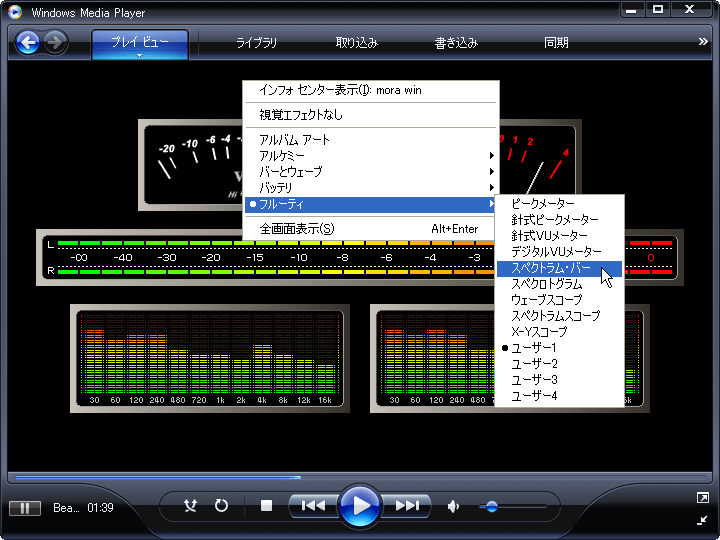Expand the バーとウェーブ submenu
This screenshot has width=720, height=540.
(371, 172)
